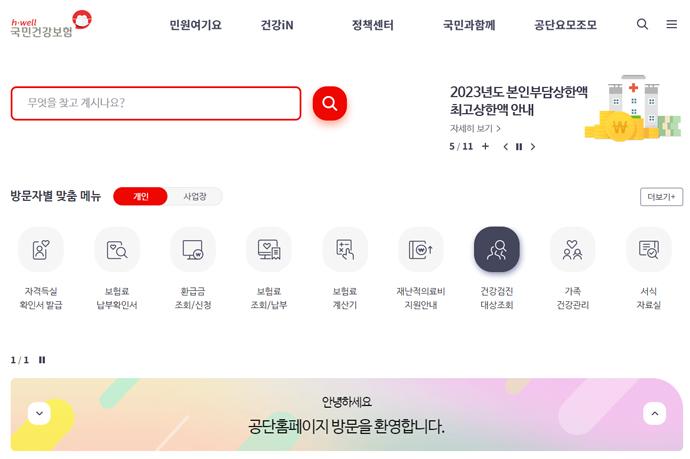
Task: Select highlighted 건강검진 대상조회 icon
Action: (x=497, y=250)
